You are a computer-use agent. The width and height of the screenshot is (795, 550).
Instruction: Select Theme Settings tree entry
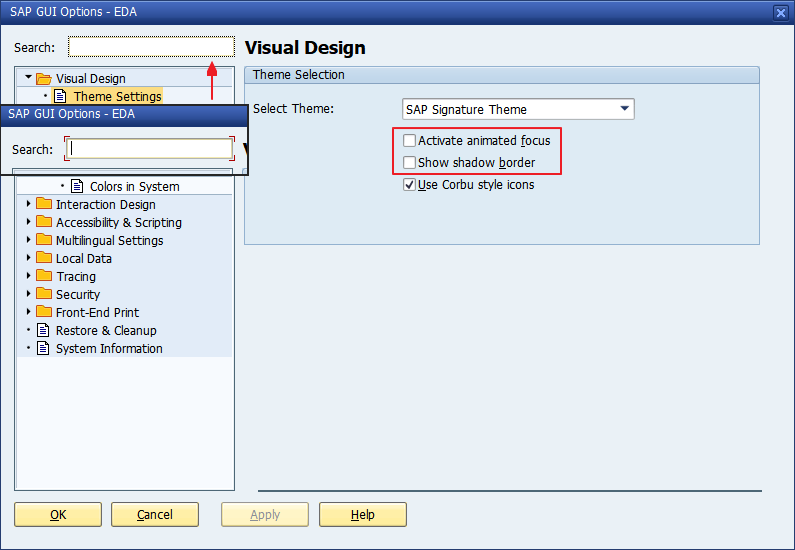[x=118, y=96]
